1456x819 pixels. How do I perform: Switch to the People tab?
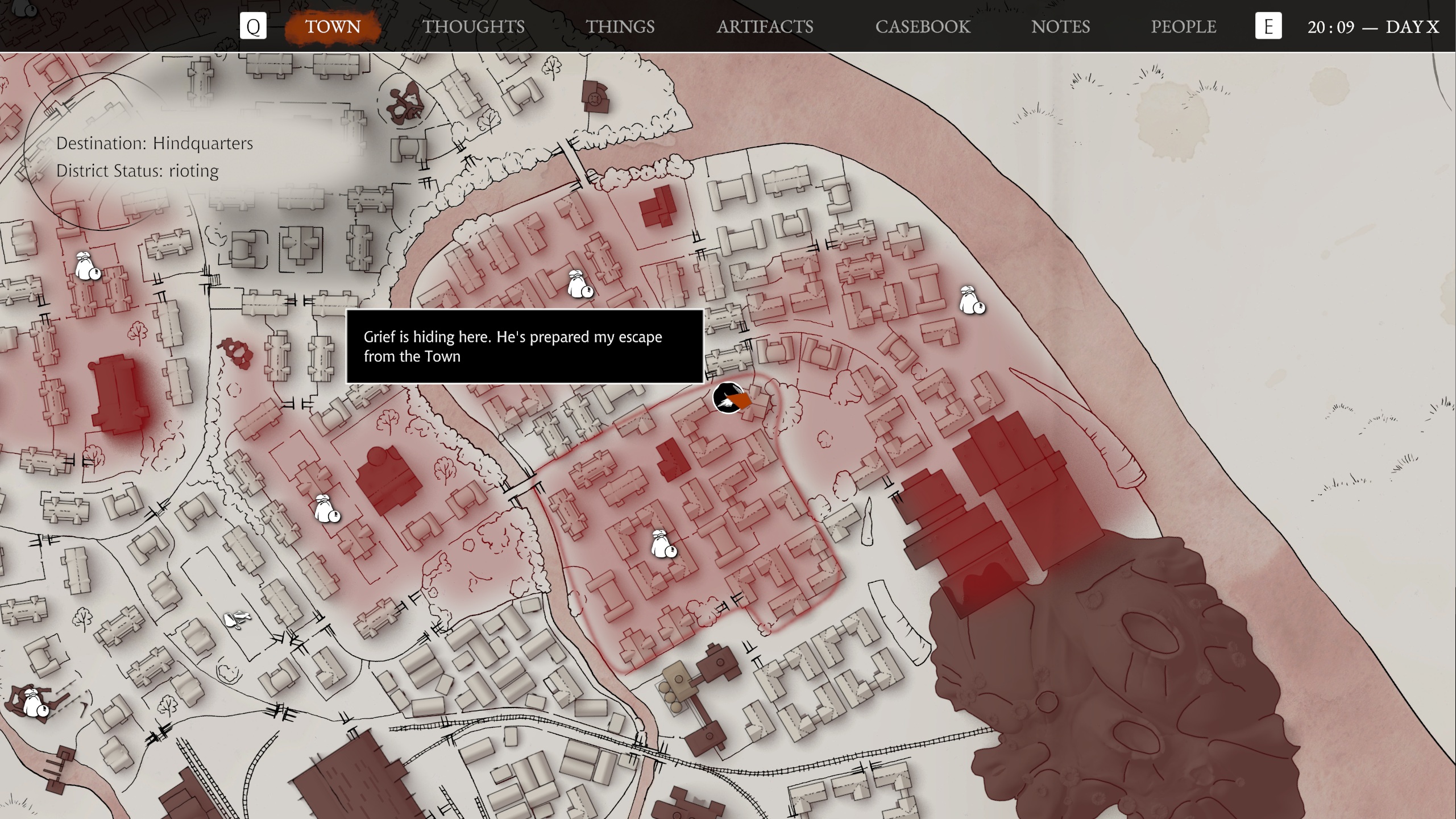[1183, 27]
